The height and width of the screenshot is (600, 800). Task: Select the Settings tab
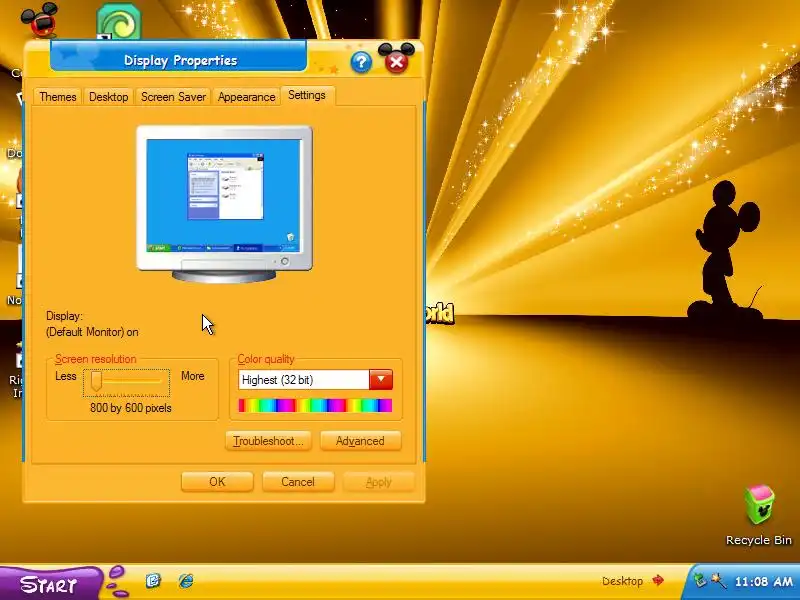click(307, 95)
